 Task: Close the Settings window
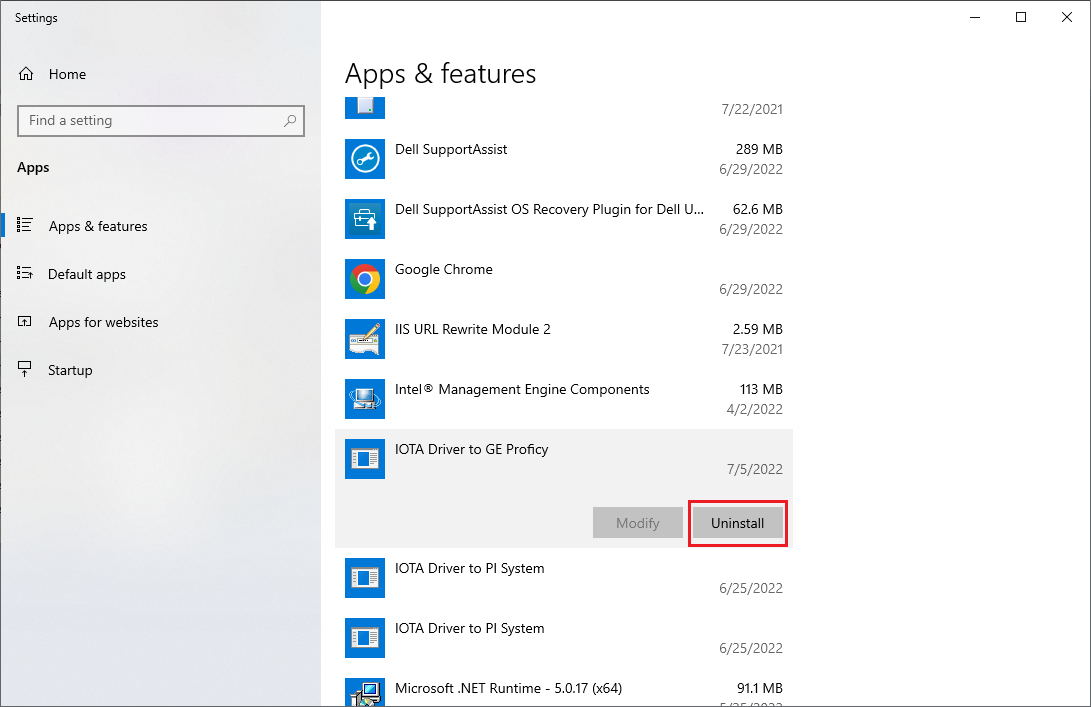tap(1067, 17)
